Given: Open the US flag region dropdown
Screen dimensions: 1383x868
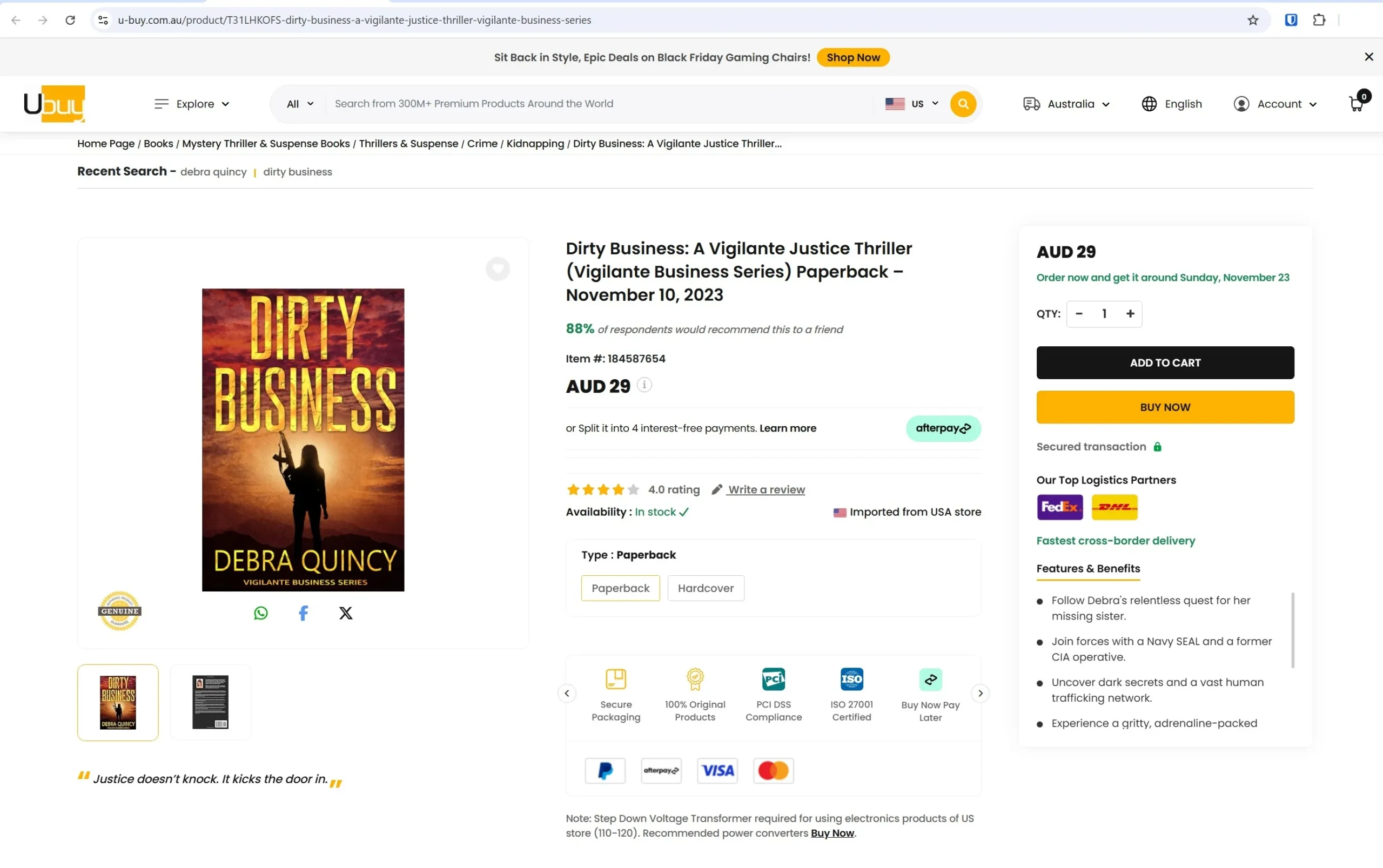Looking at the screenshot, I should tap(910, 103).
